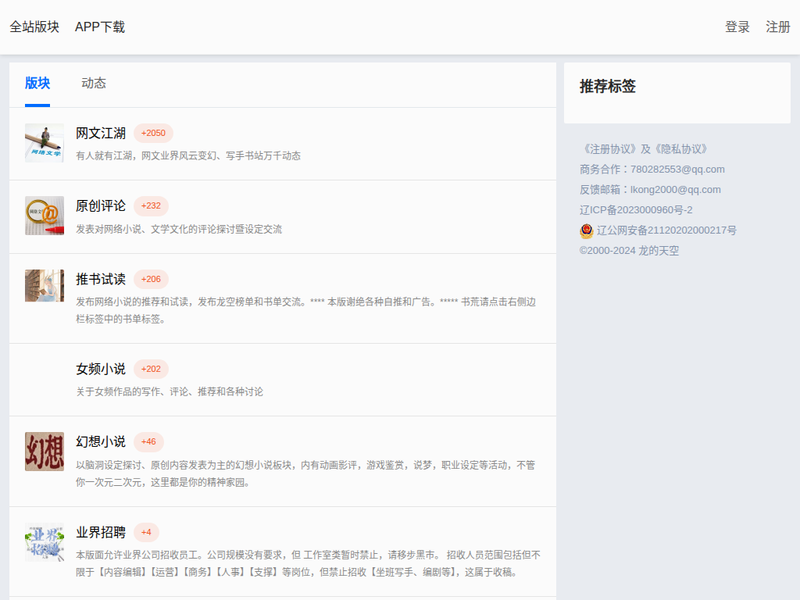The width and height of the screenshot is (800, 600).
Task: Open the 《隐私协议》 link
Action: (682, 148)
